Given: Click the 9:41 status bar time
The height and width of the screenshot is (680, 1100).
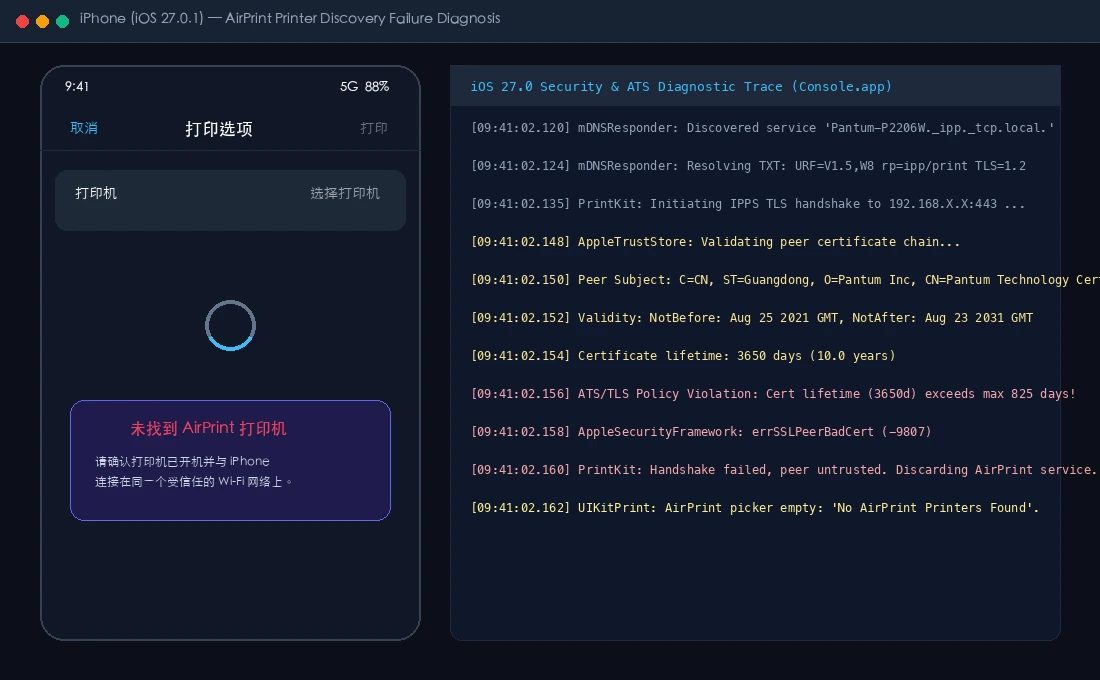Looking at the screenshot, I should (x=77, y=86).
